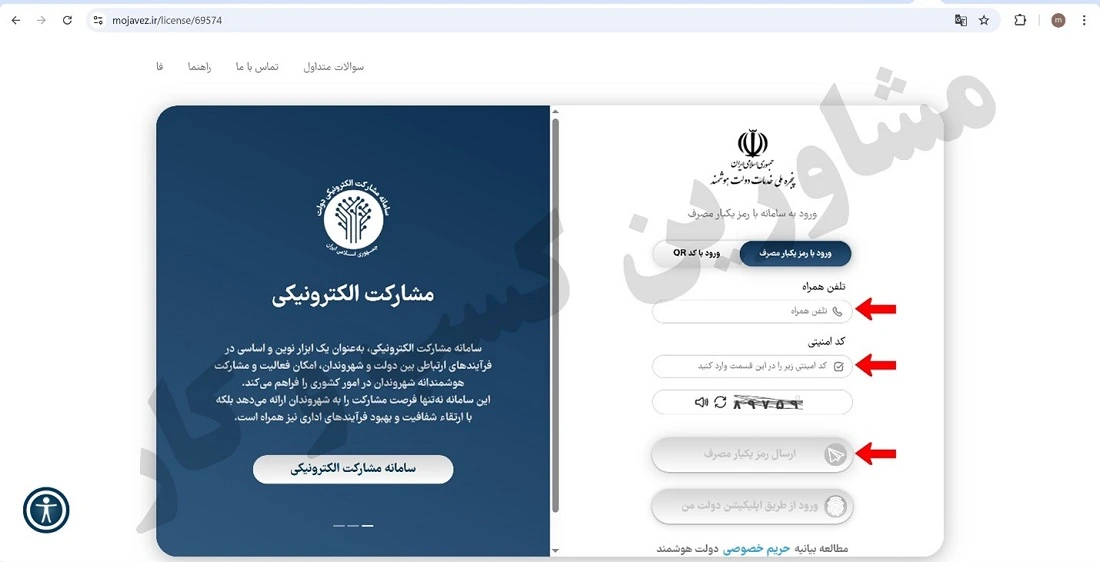
Task: Open تماس با ما menu item
Action: click(257, 67)
